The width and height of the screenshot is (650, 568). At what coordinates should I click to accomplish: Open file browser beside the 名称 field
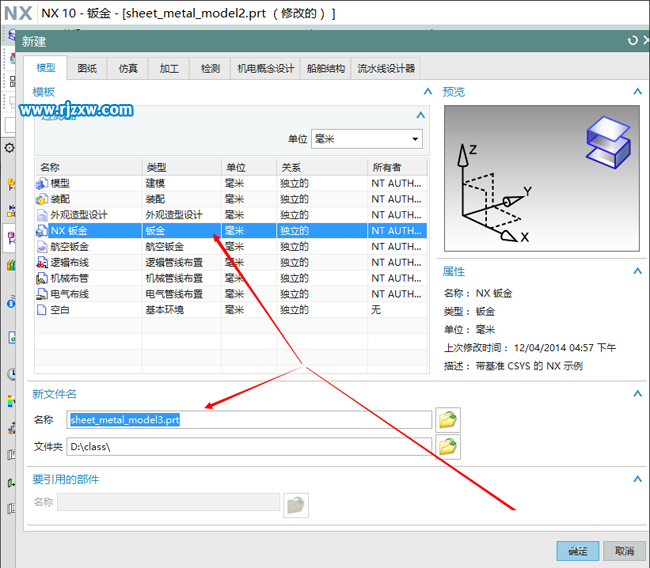(448, 420)
